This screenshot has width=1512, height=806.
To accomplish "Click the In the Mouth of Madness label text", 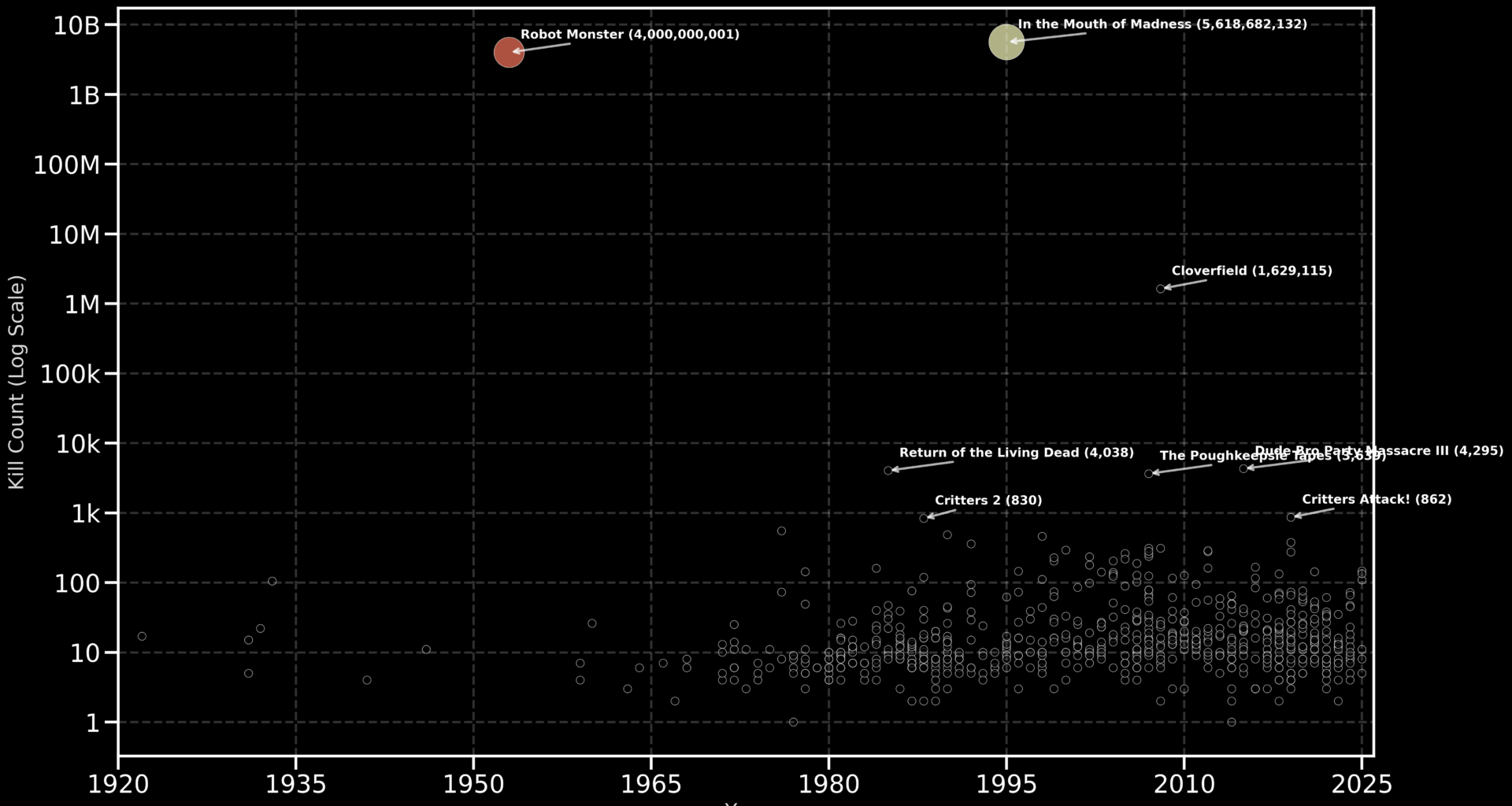I will pos(1162,24).
